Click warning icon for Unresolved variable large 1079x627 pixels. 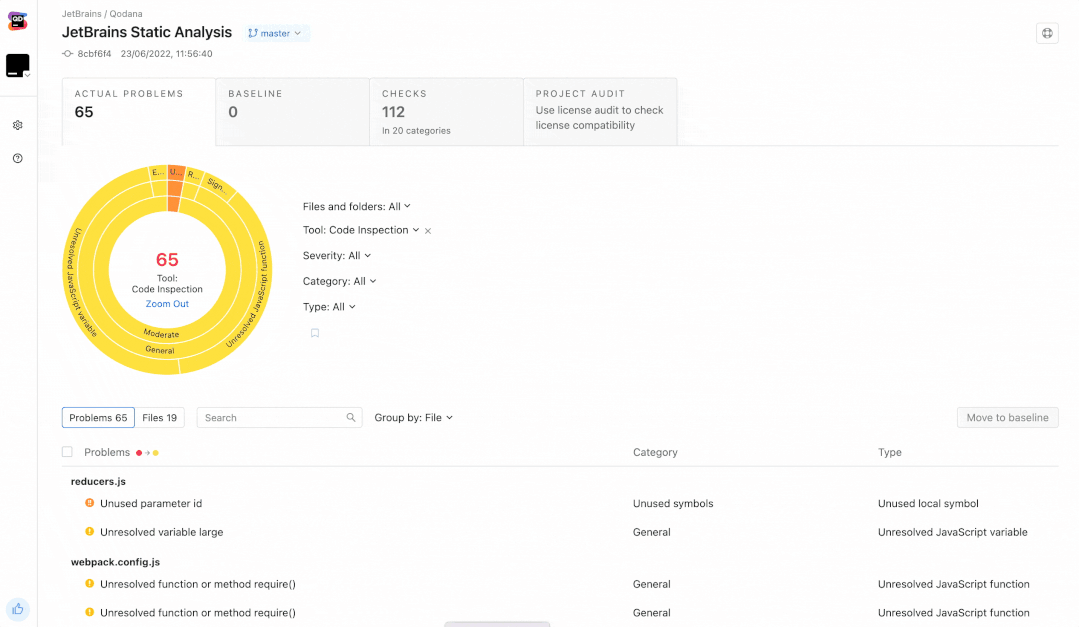tap(89, 531)
